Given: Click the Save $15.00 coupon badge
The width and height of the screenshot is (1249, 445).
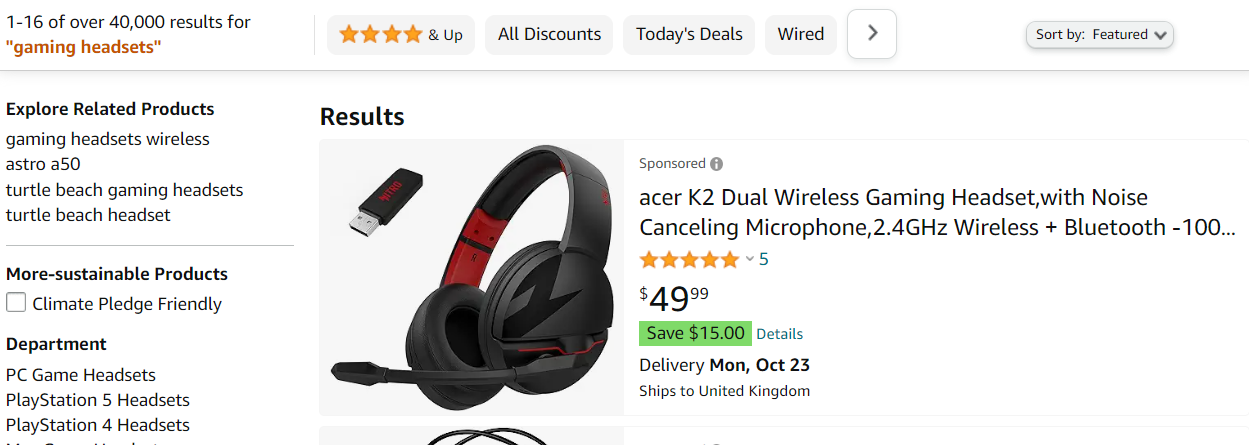Looking at the screenshot, I should [695, 333].
